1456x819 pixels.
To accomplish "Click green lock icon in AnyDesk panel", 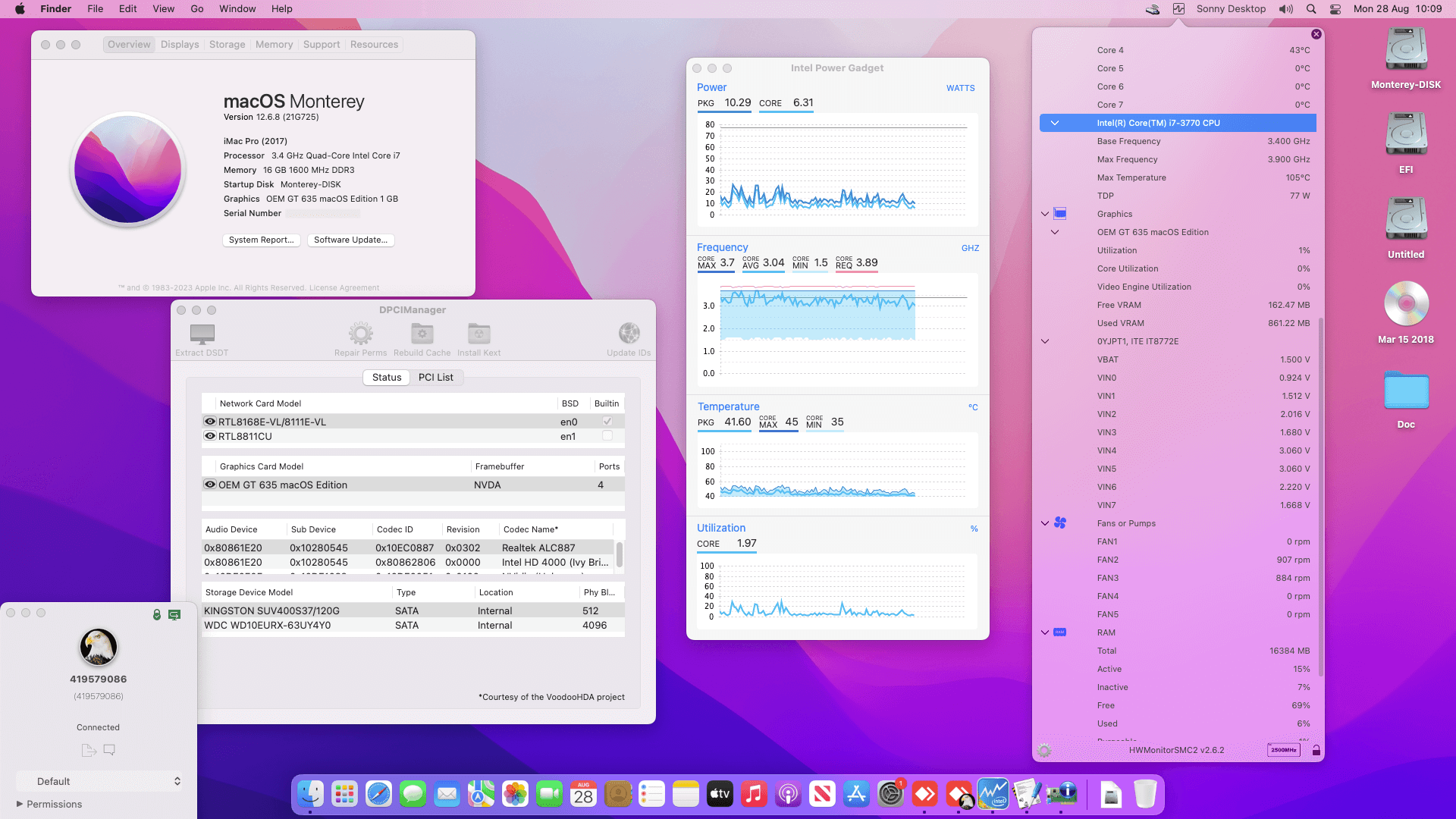I will [x=157, y=614].
